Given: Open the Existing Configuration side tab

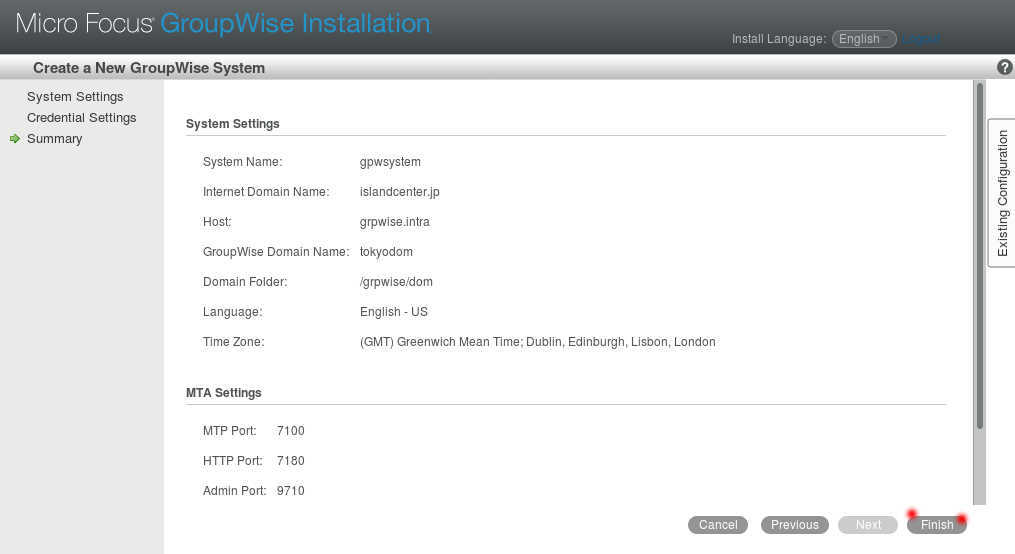Looking at the screenshot, I should 1002,193.
